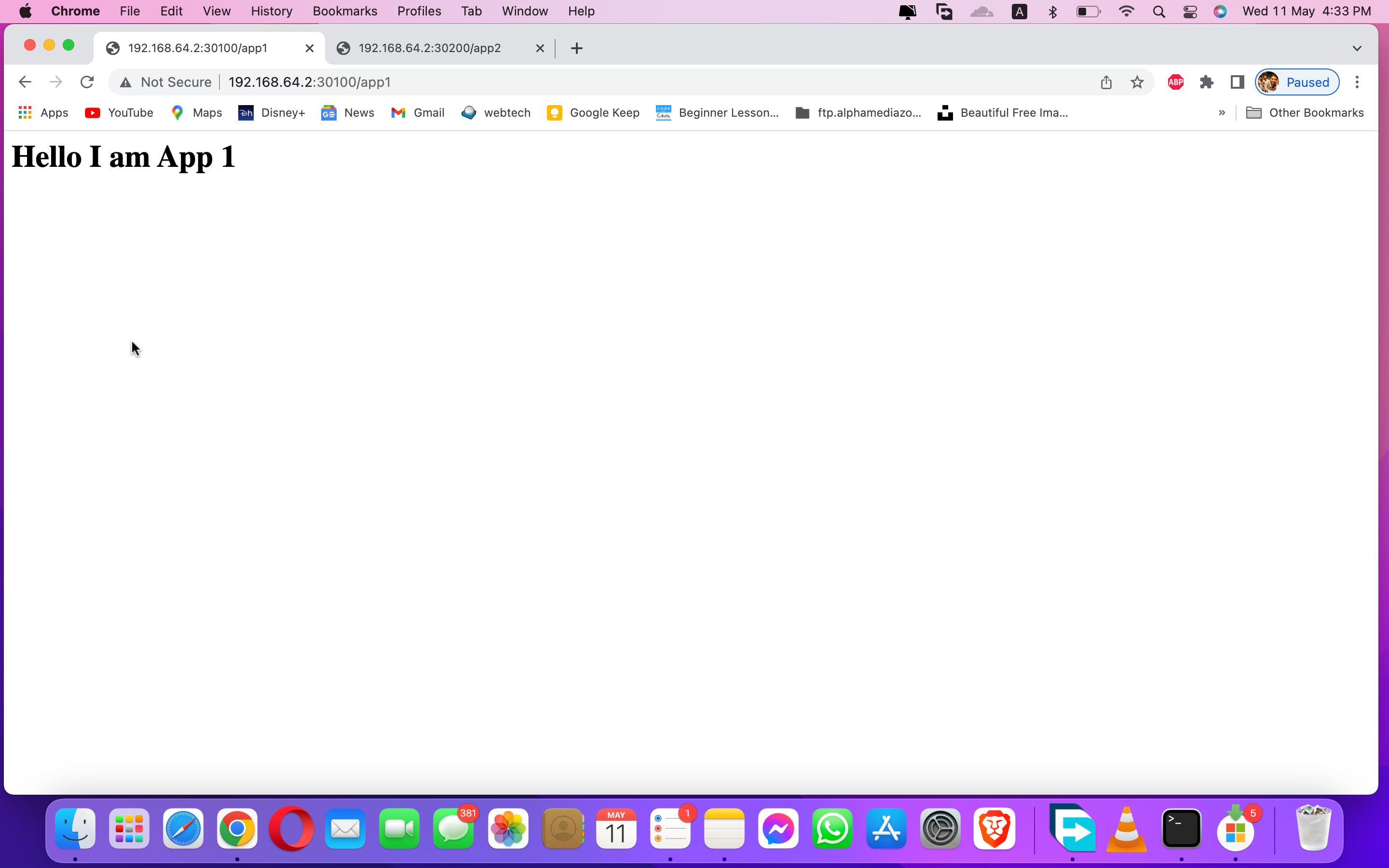The width and height of the screenshot is (1389, 868).
Task: Open Finder from the dock
Action: [x=75, y=828]
